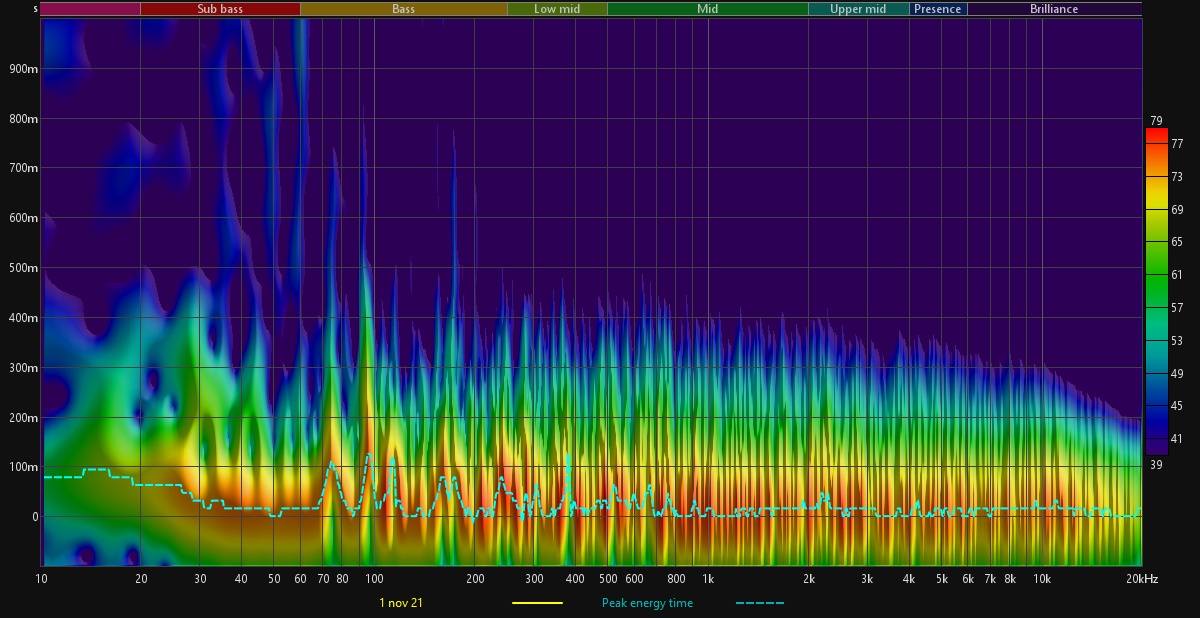
Task: Click the 1k frequency axis label
Action: coord(707,579)
